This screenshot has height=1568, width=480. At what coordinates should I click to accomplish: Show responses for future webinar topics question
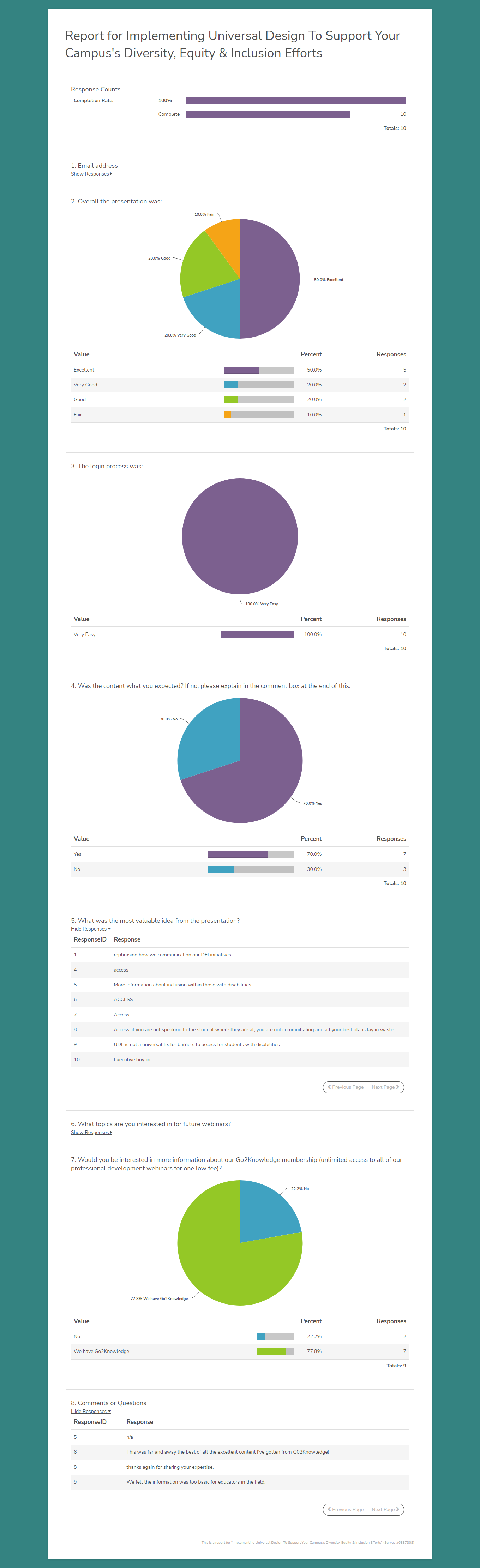pyautogui.click(x=91, y=1132)
